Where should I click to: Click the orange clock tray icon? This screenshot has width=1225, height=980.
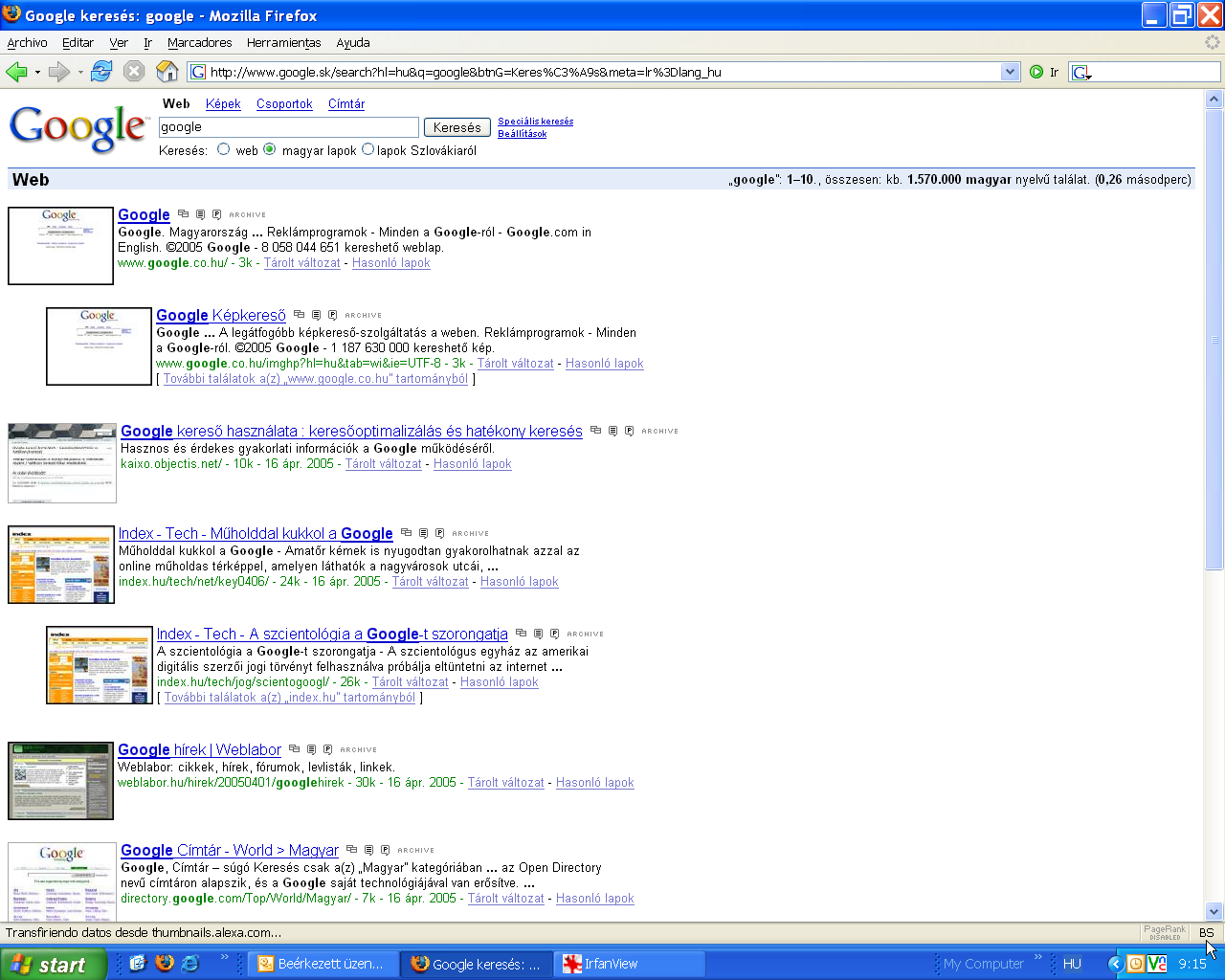(1136, 964)
